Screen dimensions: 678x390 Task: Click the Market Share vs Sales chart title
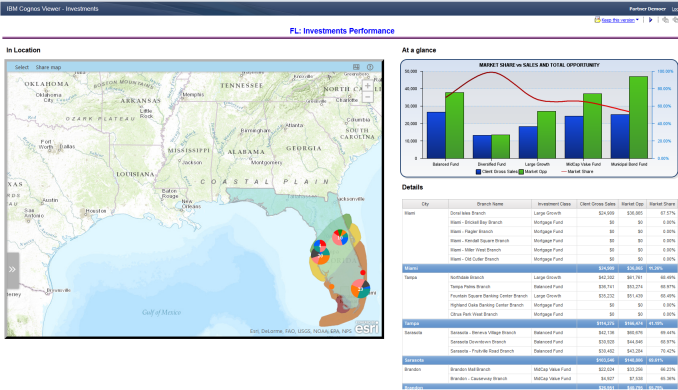pos(539,65)
